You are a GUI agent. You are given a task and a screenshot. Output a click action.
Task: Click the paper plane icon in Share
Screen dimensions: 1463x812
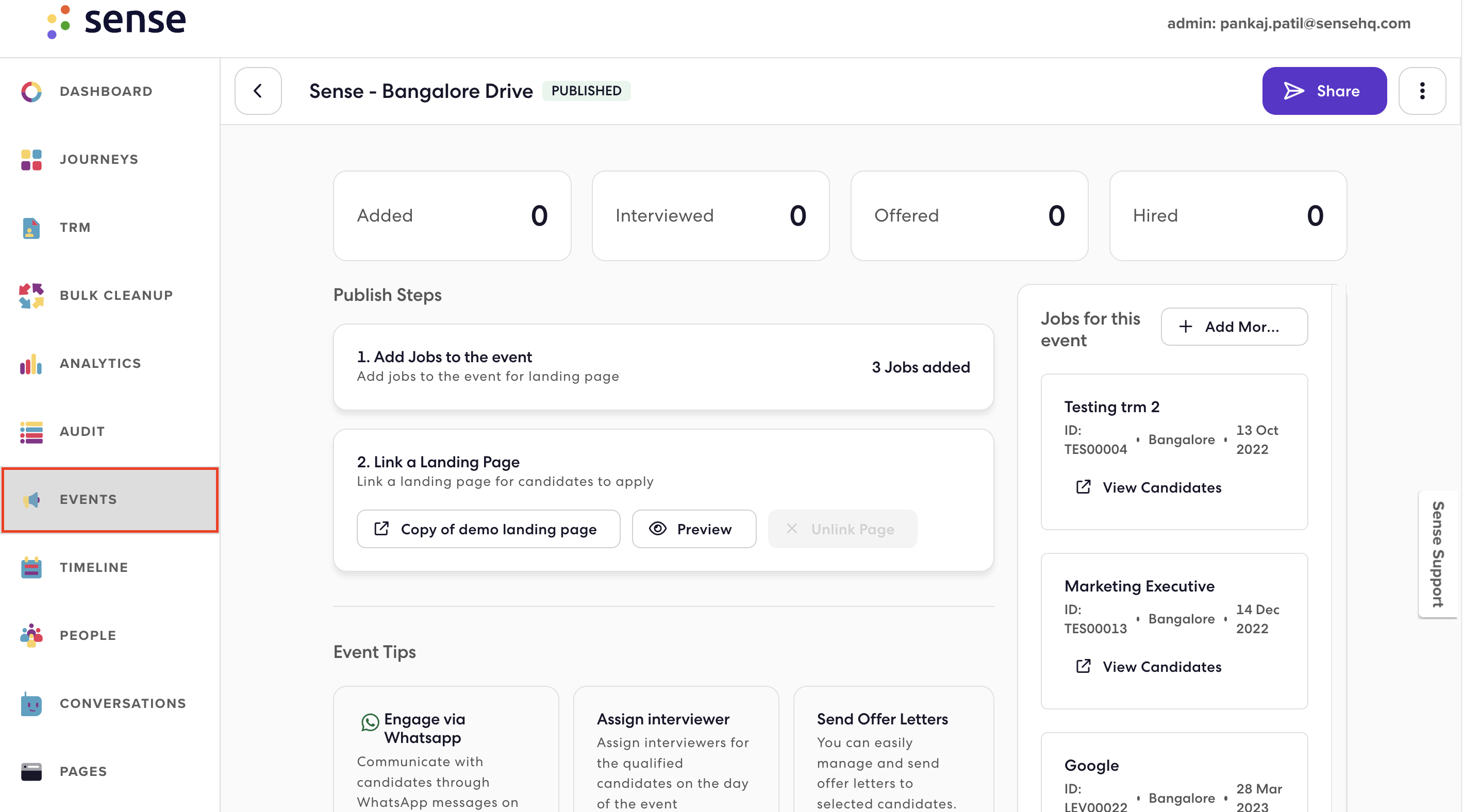coord(1294,91)
